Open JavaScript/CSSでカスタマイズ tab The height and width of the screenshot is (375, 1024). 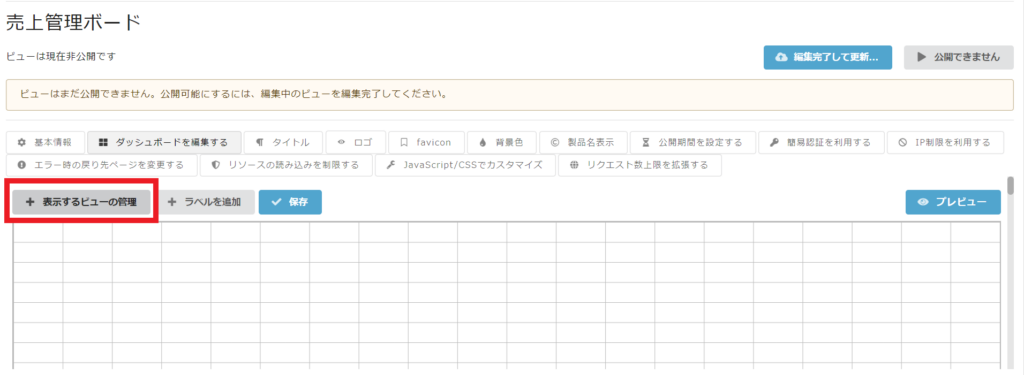click(x=465, y=165)
